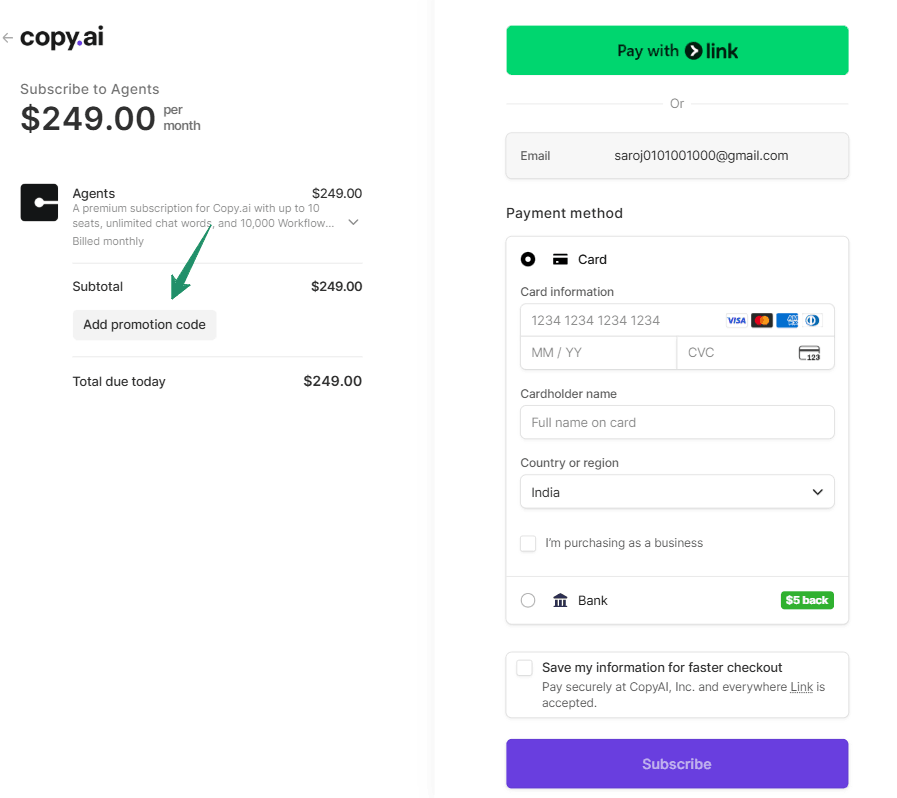Click the back arrow beside copy.ai logo

click(x=7, y=35)
